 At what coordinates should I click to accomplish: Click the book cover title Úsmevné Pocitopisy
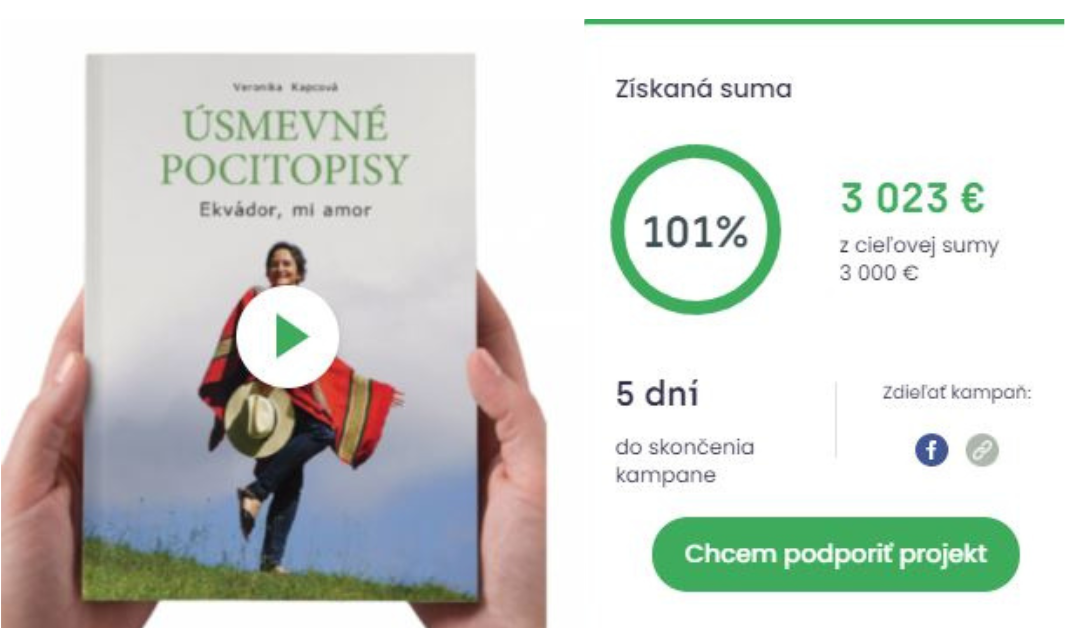click(284, 147)
